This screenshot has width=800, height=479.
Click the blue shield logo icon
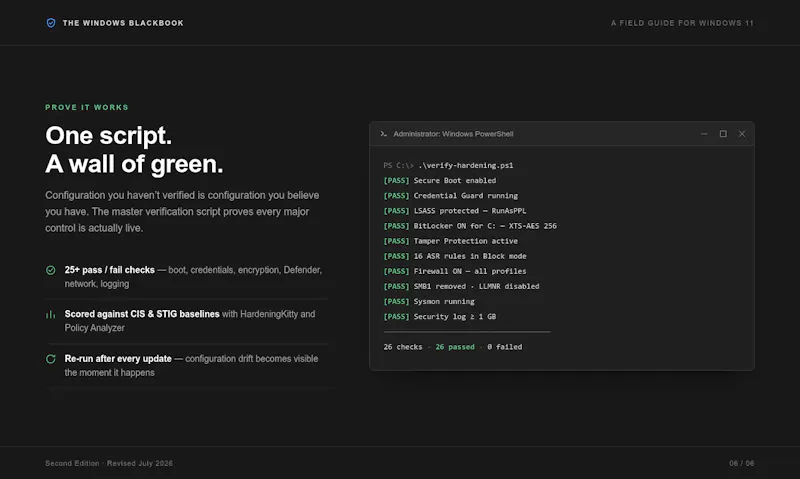point(51,23)
